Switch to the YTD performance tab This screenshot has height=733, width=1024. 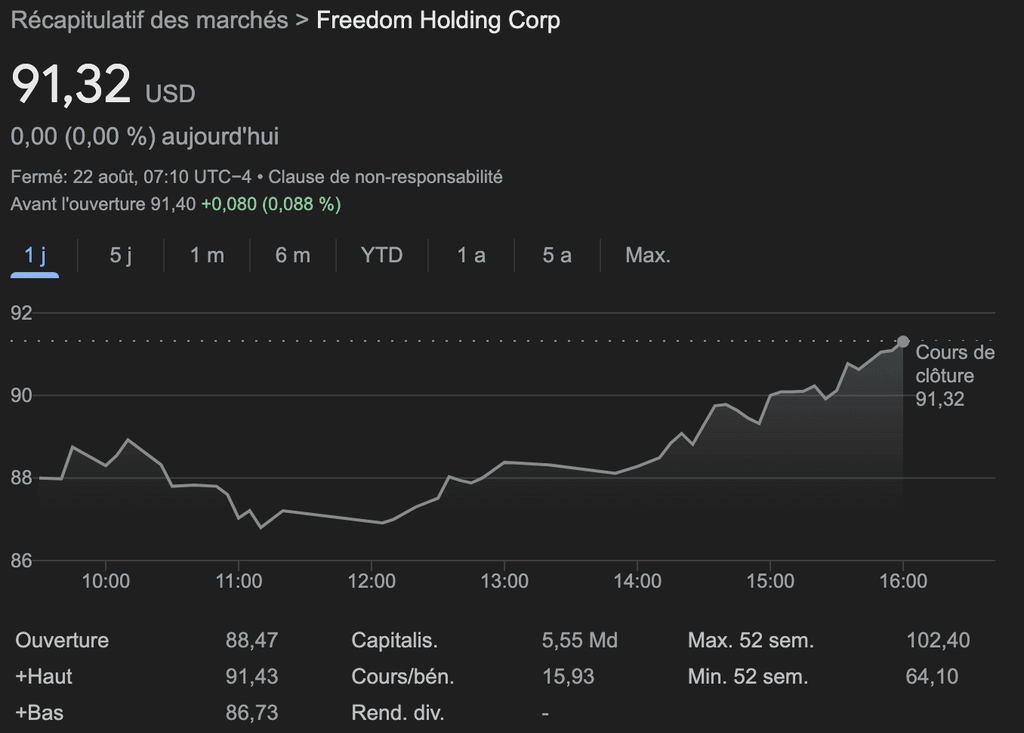pos(383,255)
